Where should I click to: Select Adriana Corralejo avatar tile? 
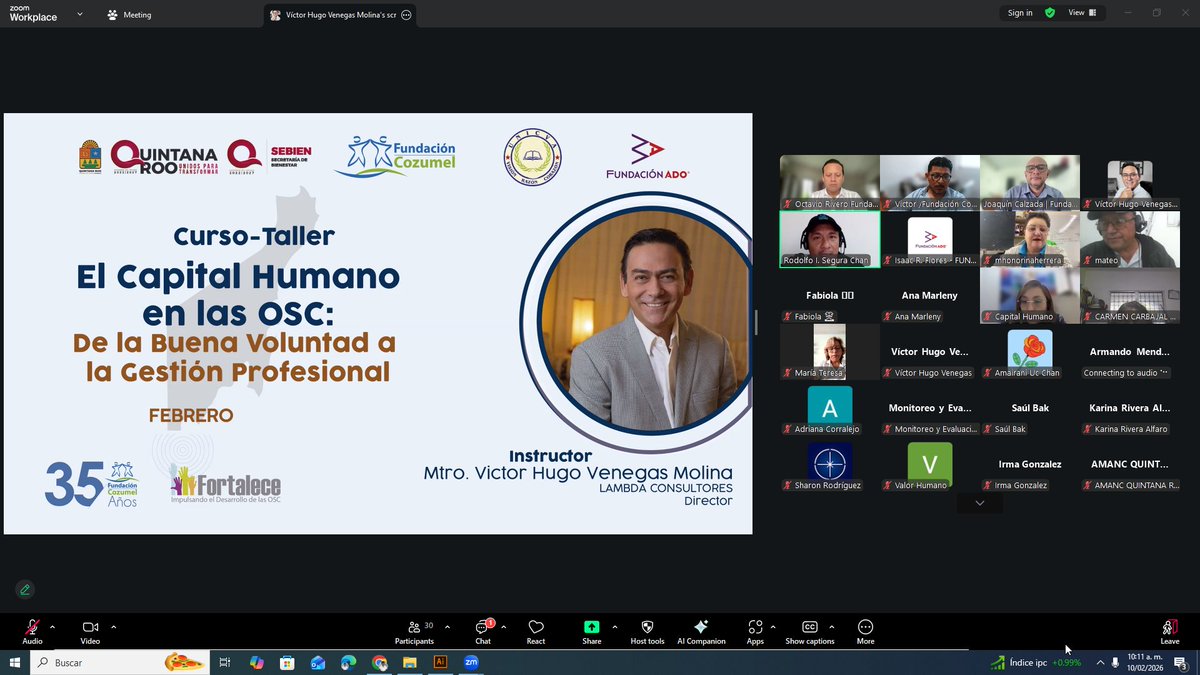(830, 408)
